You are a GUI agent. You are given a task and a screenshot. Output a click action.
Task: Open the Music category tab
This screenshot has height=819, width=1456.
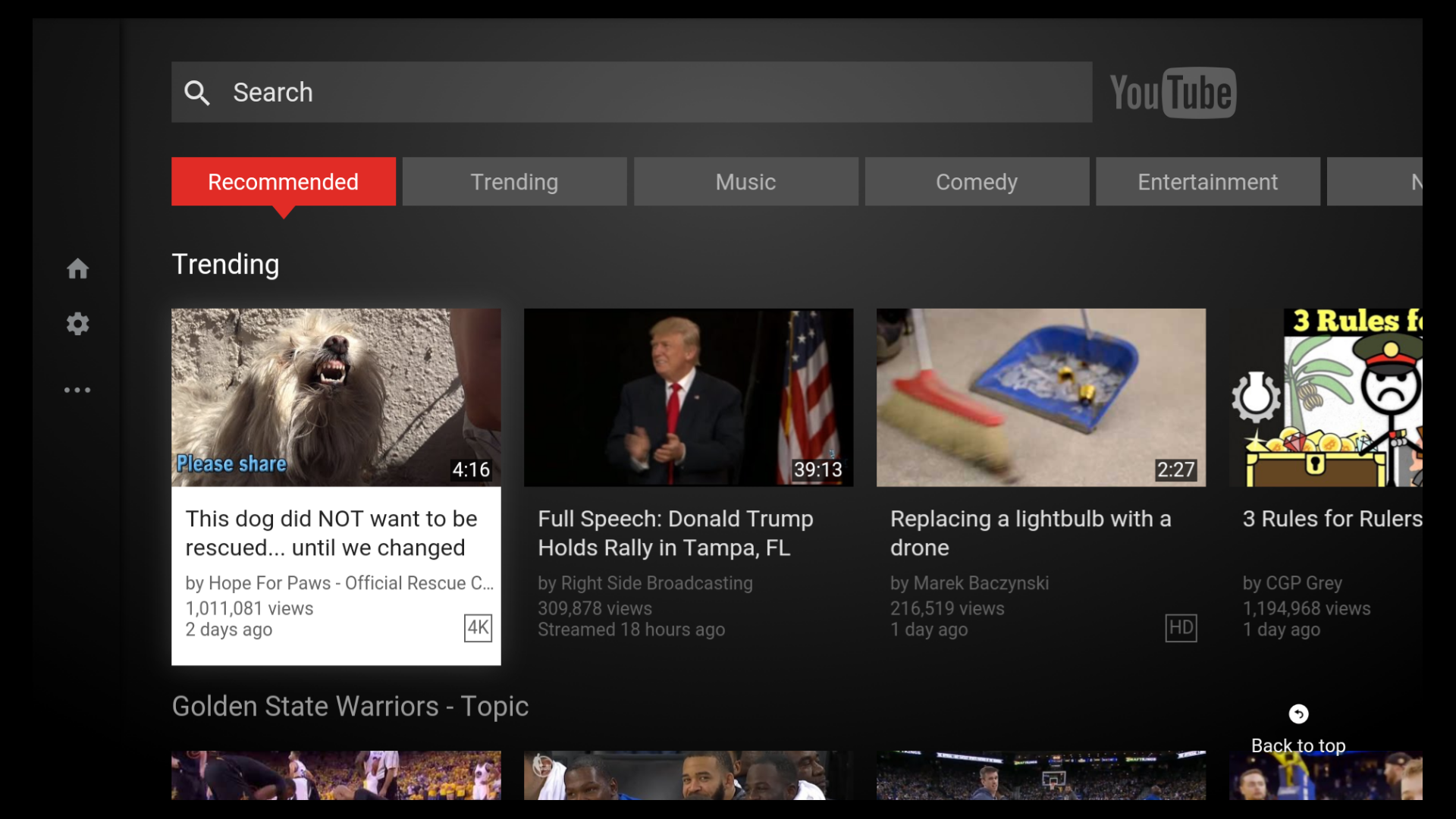point(745,182)
